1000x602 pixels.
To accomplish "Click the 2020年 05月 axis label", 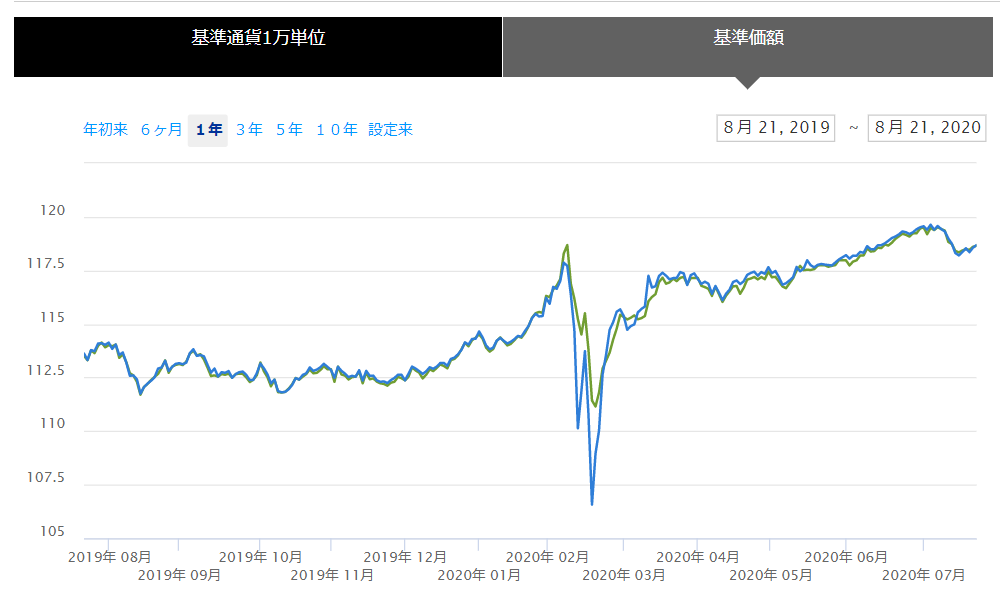I will click(x=770, y=575).
